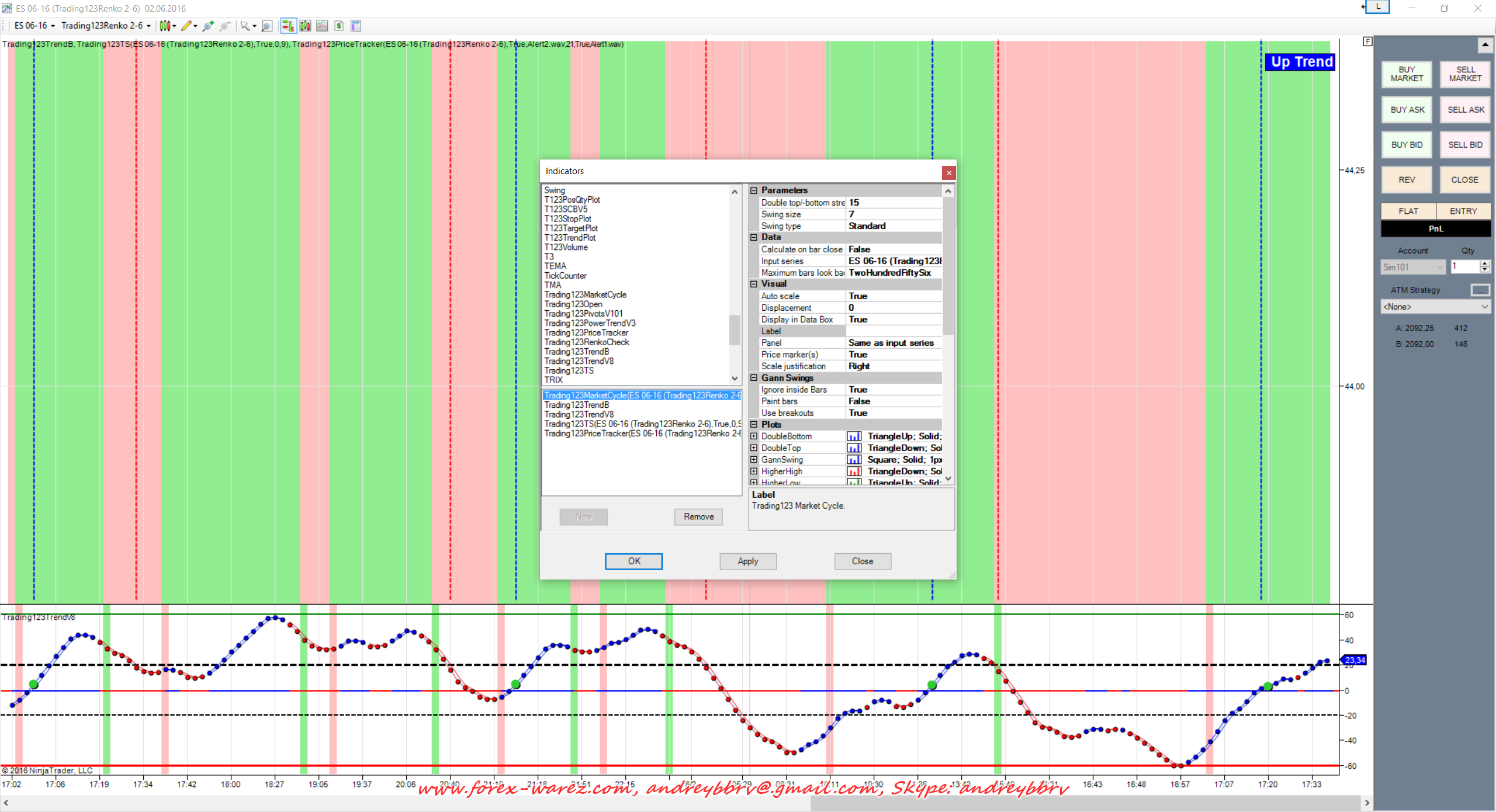
Task: Click the GannSwing plot color swatch
Action: click(x=854, y=460)
